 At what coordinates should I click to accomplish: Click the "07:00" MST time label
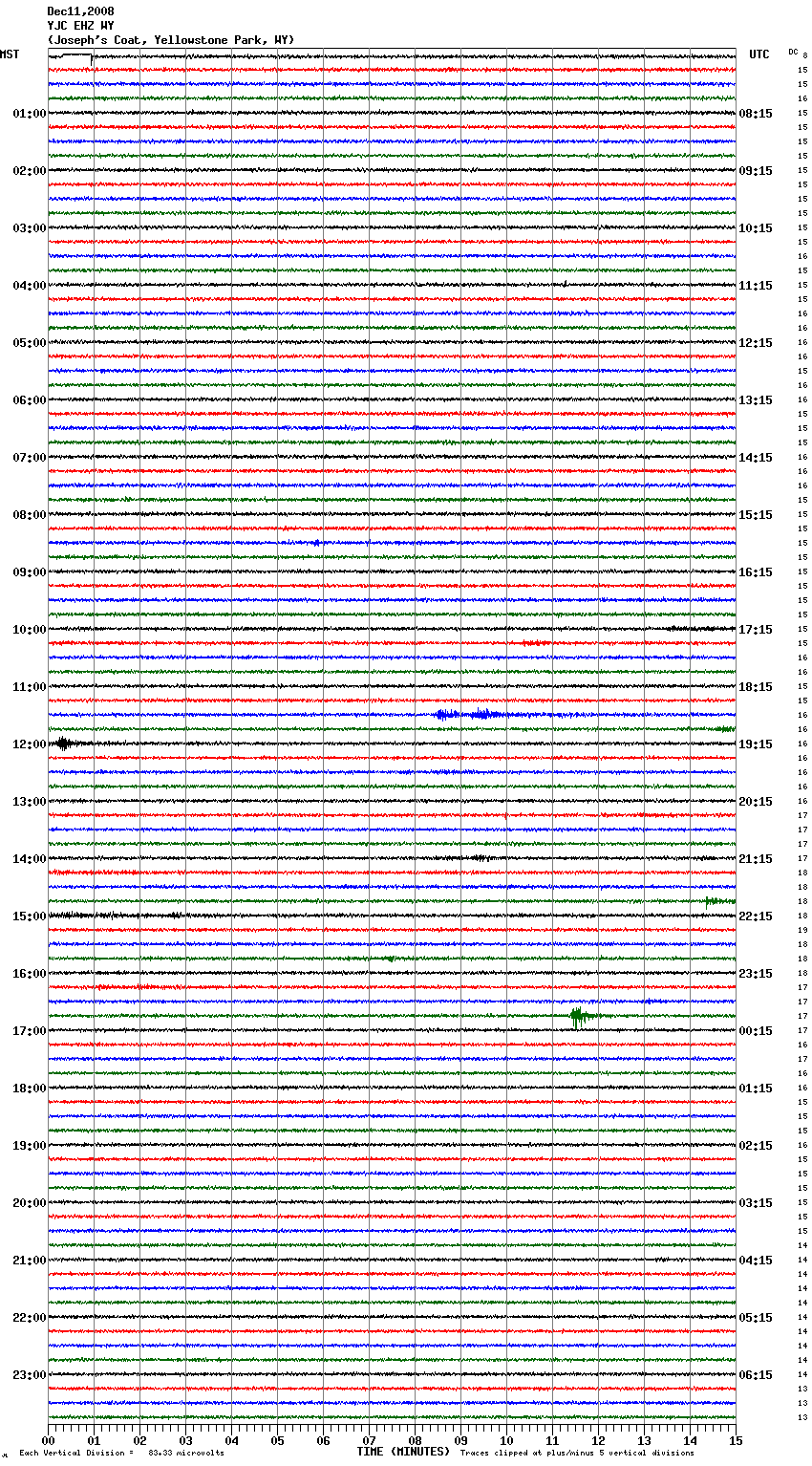click(x=30, y=458)
